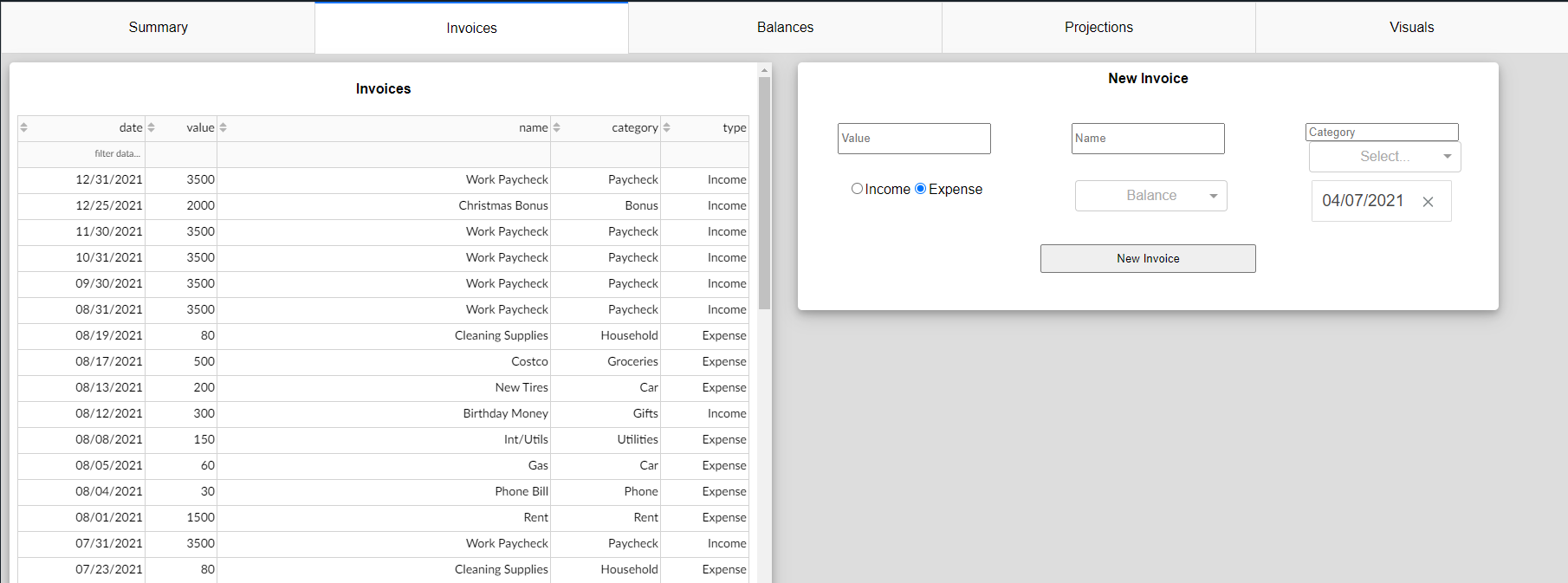Open the Category Select dropdown
Image resolution: width=1568 pixels, height=583 pixels.
coord(1383,157)
